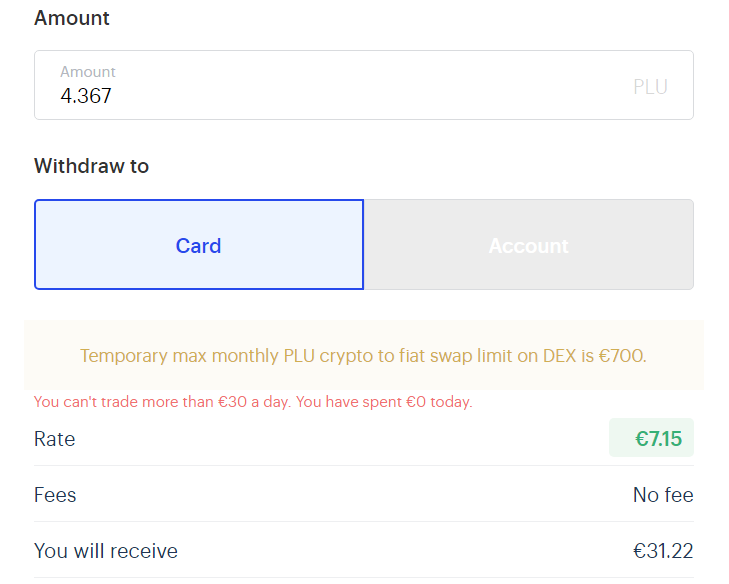Click the '€30 a day' limit text

coord(254,402)
